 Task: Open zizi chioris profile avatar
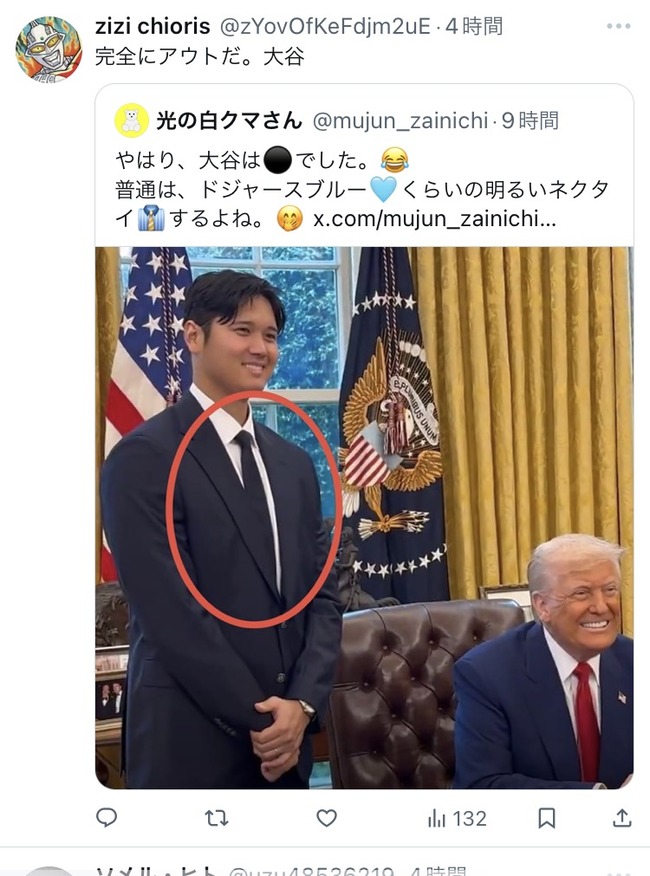coord(49,49)
